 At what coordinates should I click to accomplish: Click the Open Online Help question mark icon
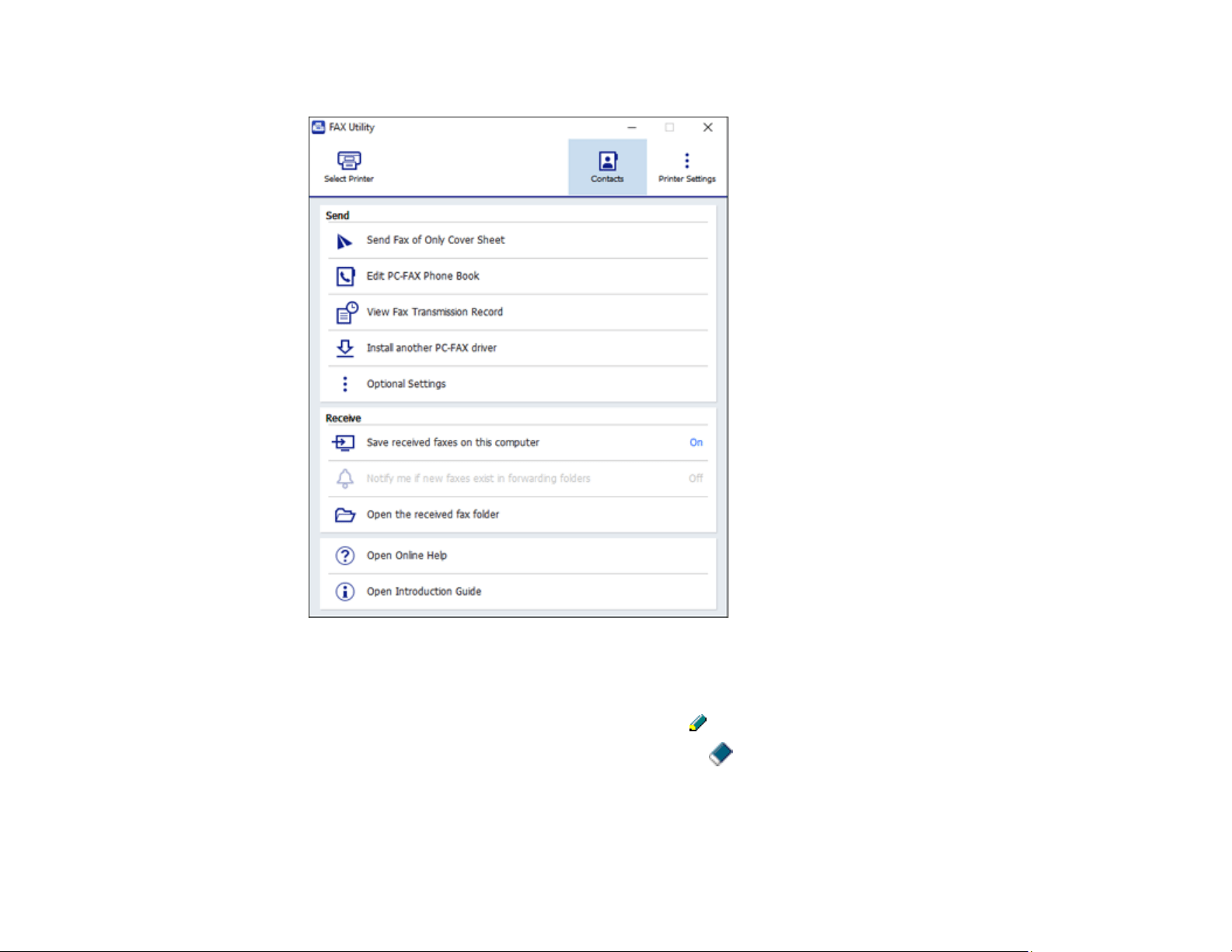coord(345,556)
